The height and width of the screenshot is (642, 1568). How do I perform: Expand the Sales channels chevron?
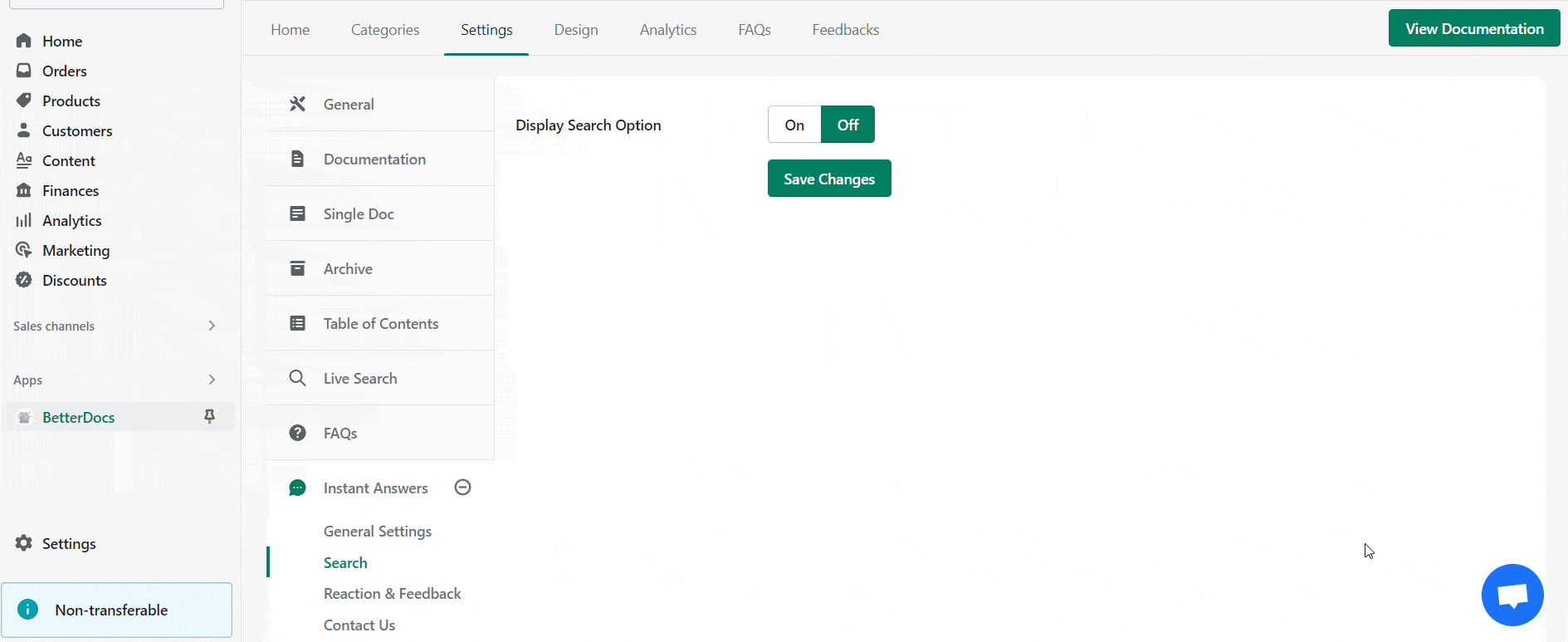[x=212, y=326]
